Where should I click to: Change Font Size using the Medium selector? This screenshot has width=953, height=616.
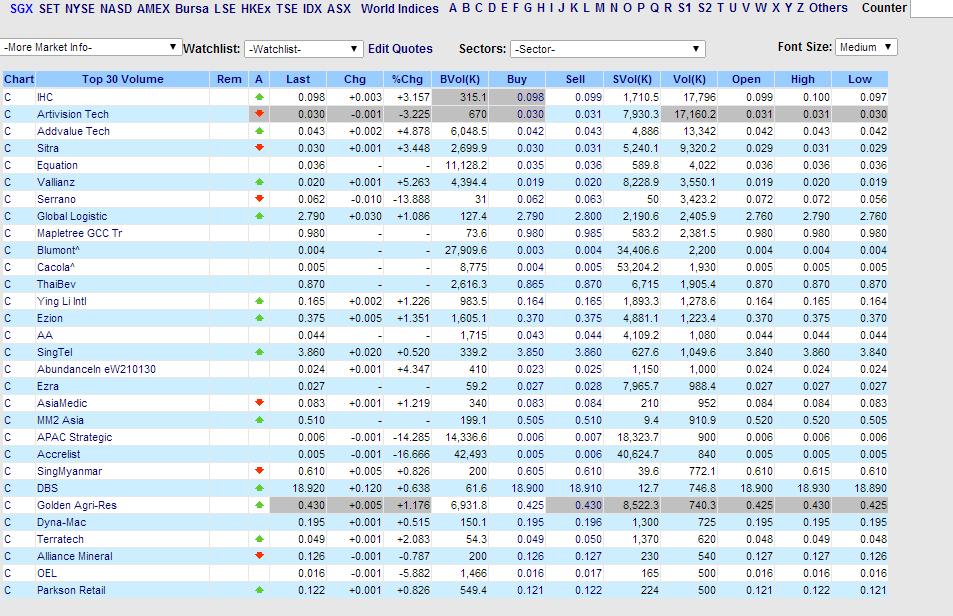coord(866,46)
